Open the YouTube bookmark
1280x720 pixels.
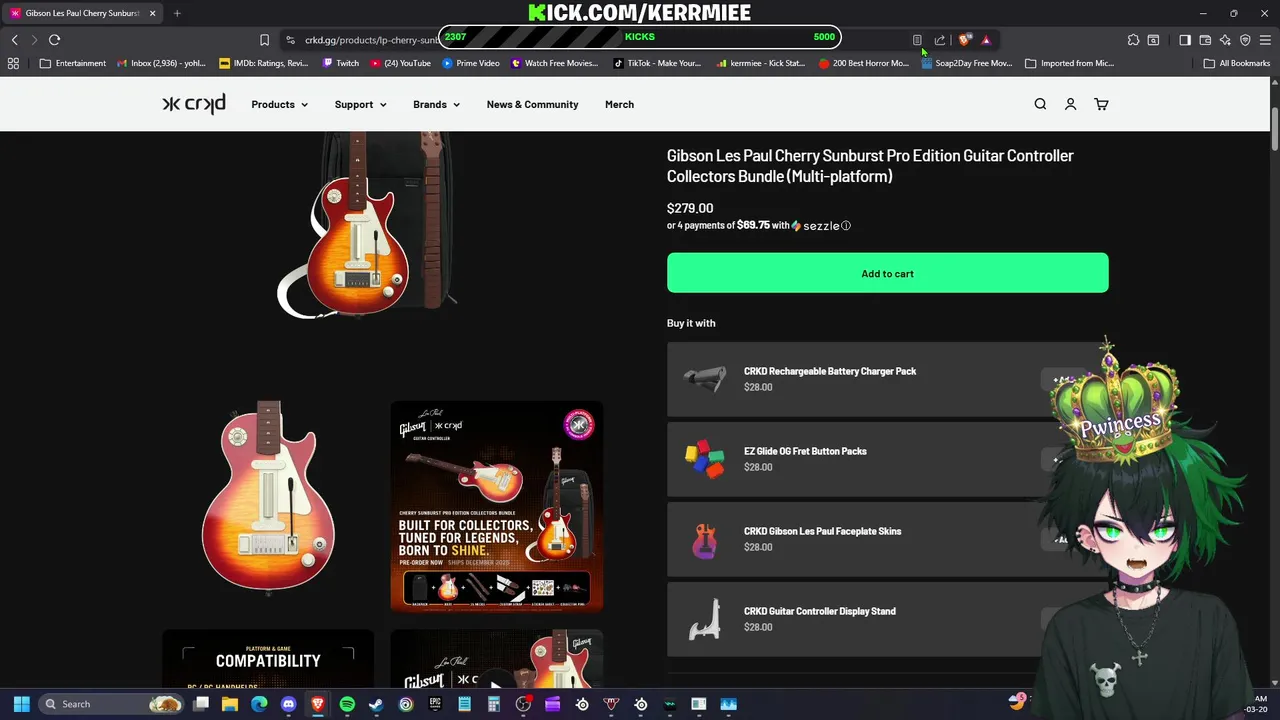point(400,63)
